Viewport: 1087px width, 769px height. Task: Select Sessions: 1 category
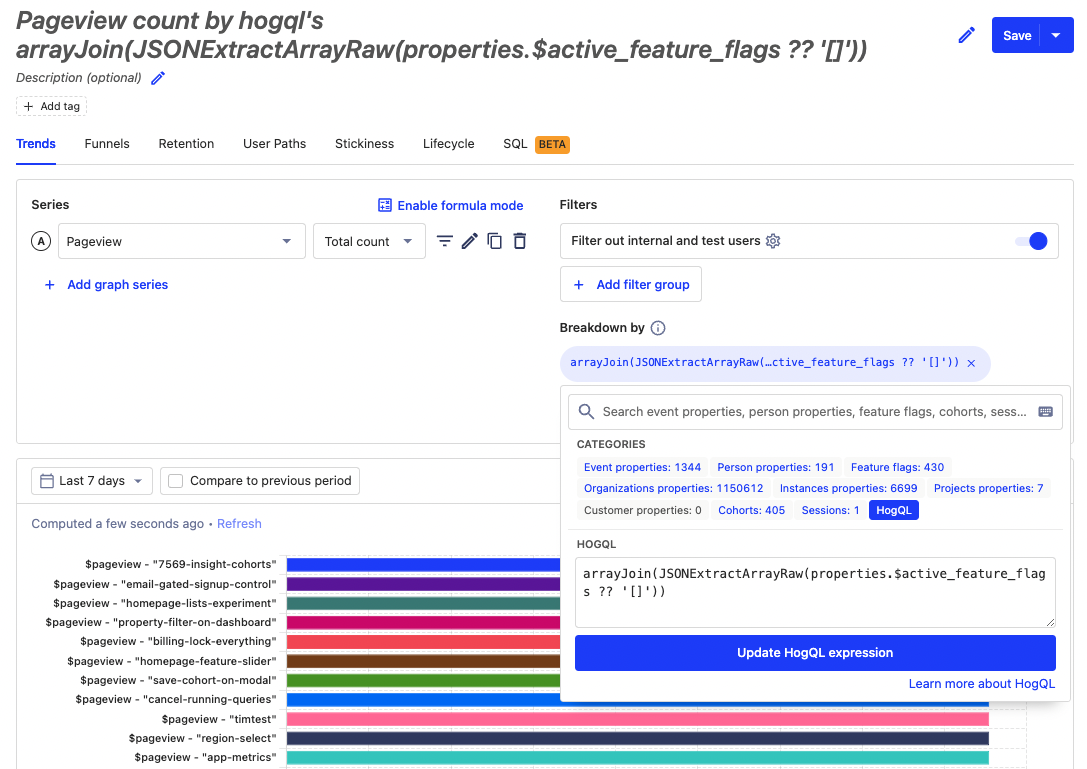click(830, 510)
